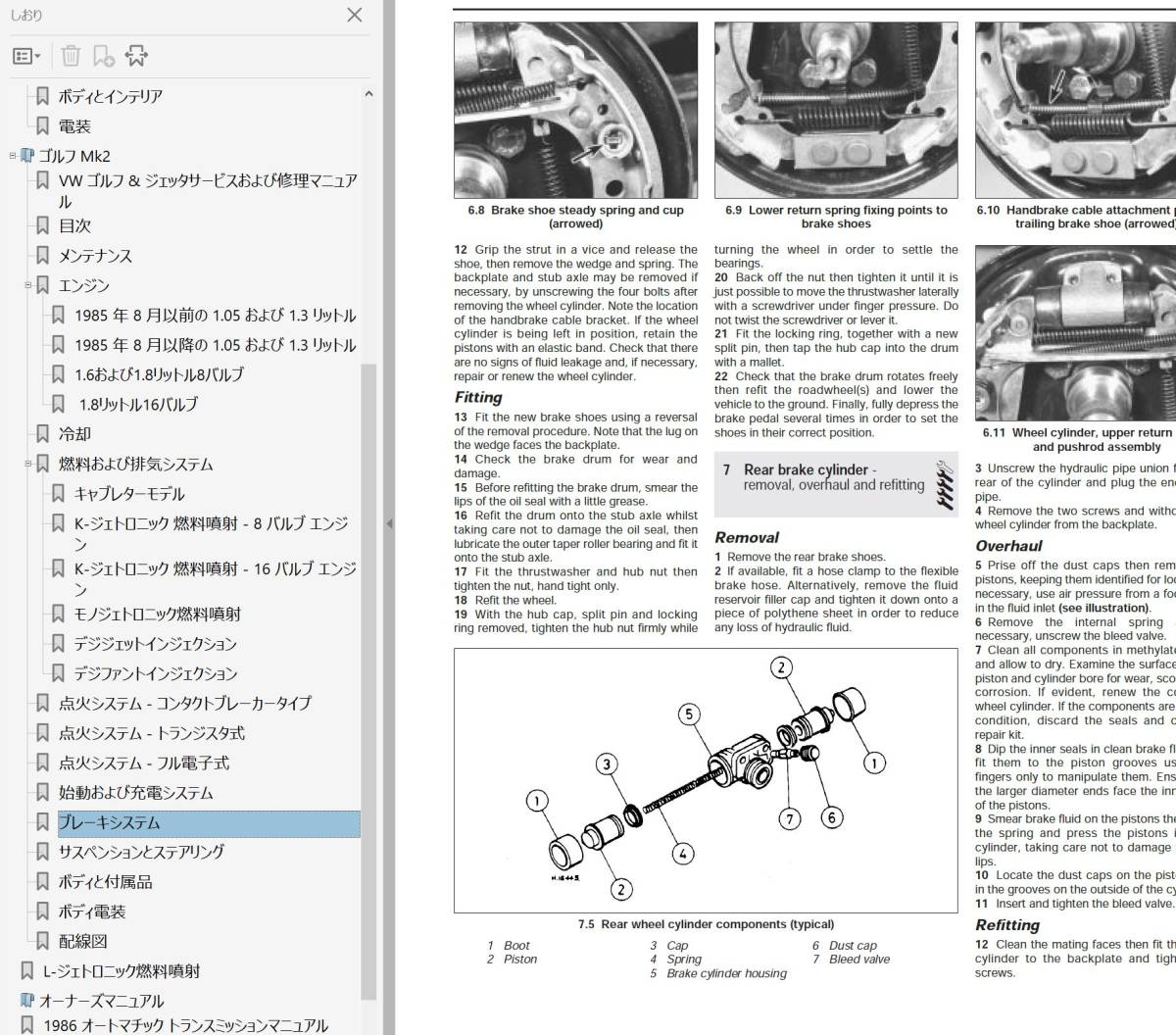Open the メンテナンス bookmark
The image size is (1176, 1035).
(95, 256)
